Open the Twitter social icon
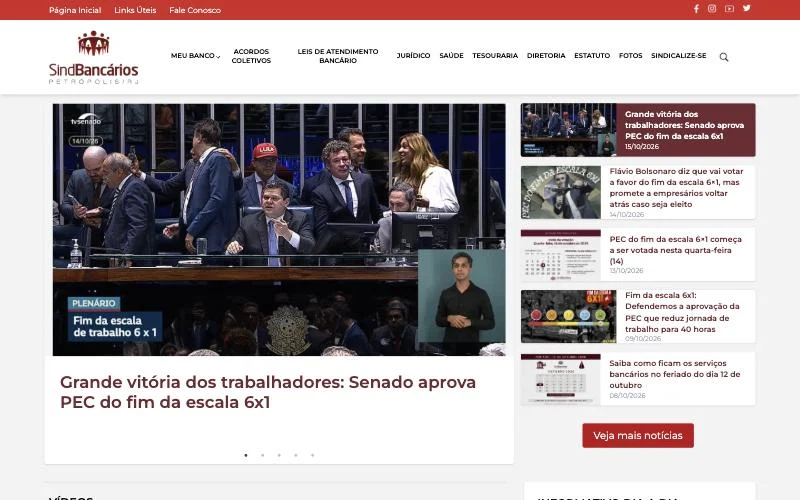 (746, 8)
